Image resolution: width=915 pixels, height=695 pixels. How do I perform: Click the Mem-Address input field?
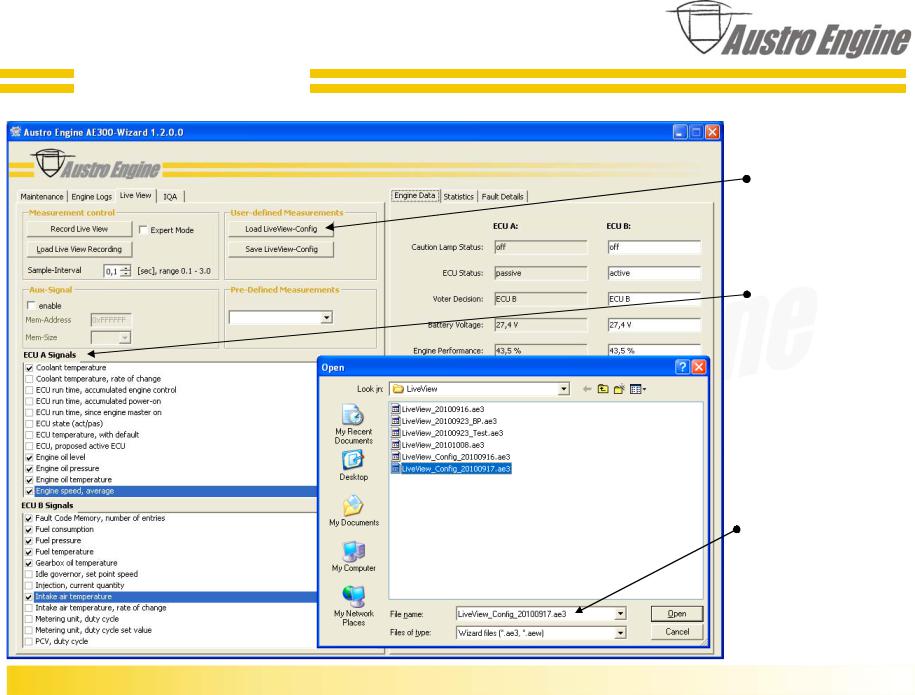point(111,320)
